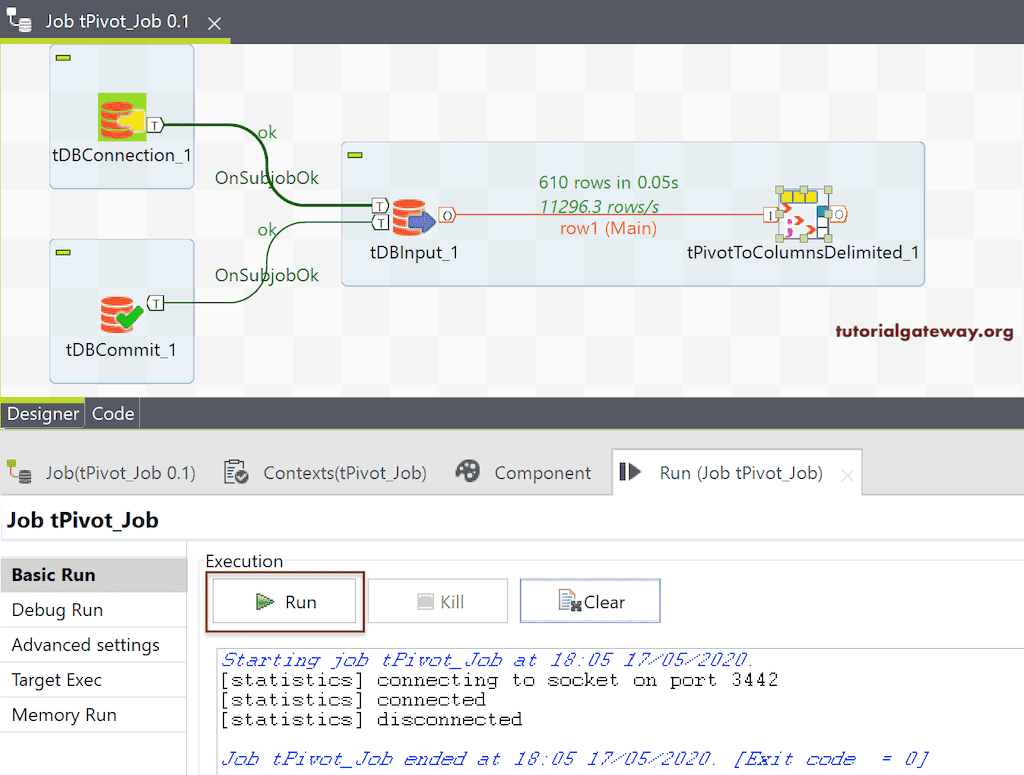Select the tDBConnection_1 component icon
Image resolution: width=1024 pixels, height=775 pixels.
(x=120, y=117)
